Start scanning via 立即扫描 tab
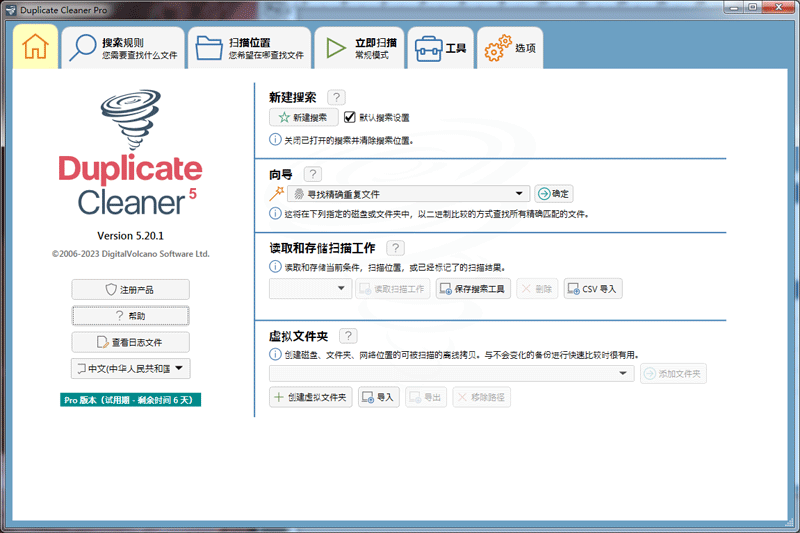 [x=360, y=48]
